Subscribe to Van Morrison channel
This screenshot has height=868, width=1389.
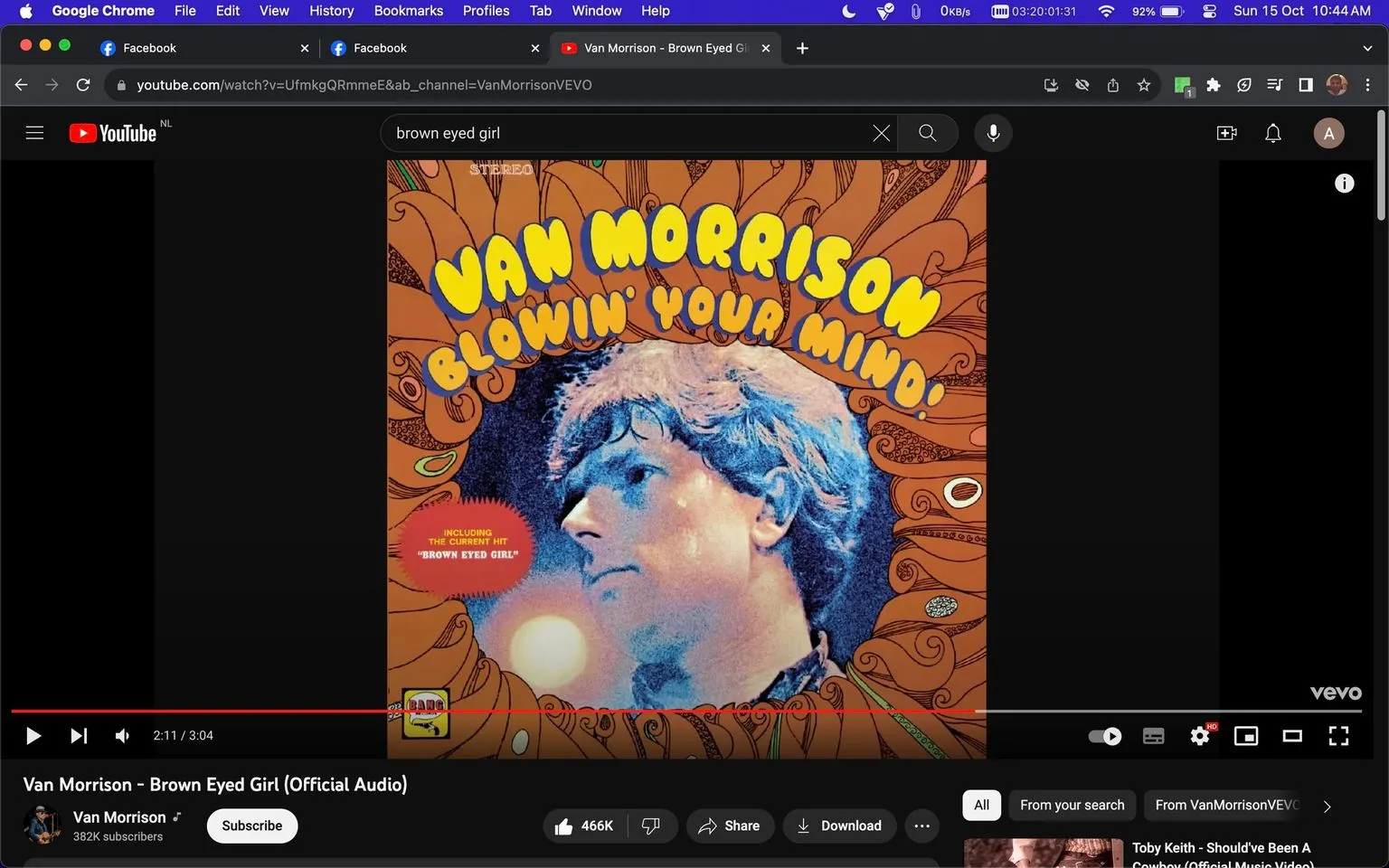pos(251,826)
